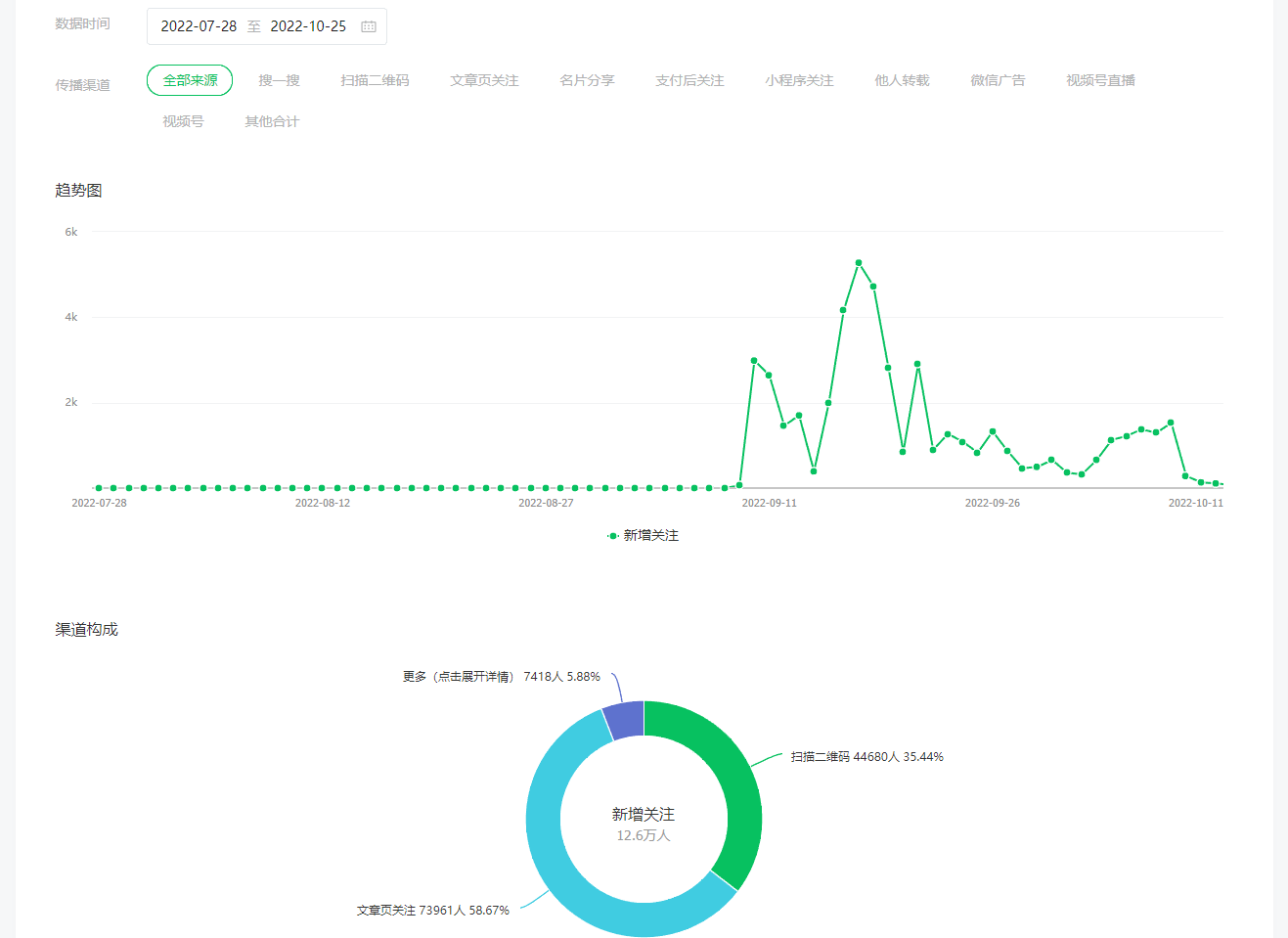The width and height of the screenshot is (1288, 938).
Task: Select the 名片分享 channel filter
Action: click(x=587, y=80)
